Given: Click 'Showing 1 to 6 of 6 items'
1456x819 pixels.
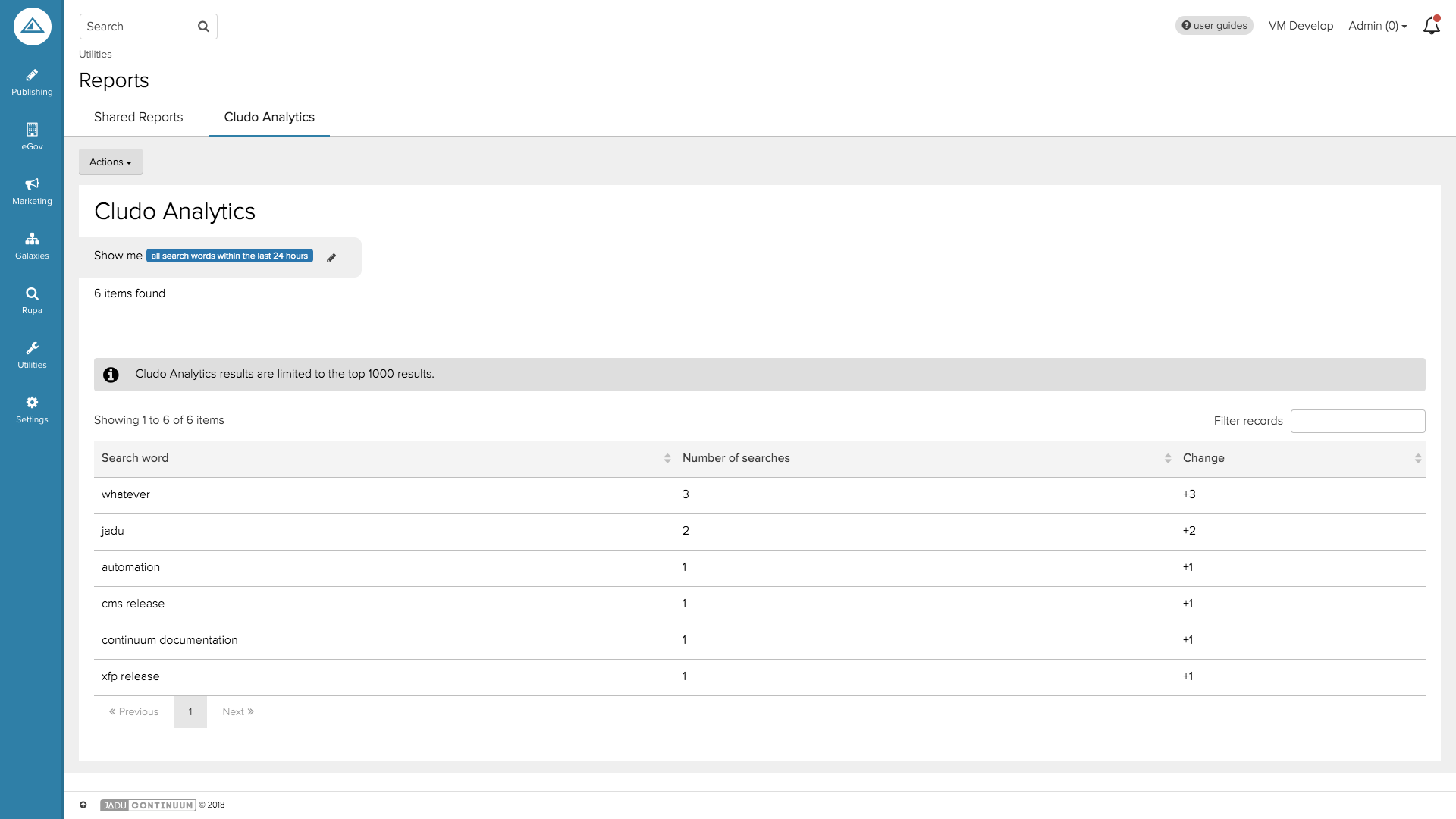Looking at the screenshot, I should [x=159, y=420].
